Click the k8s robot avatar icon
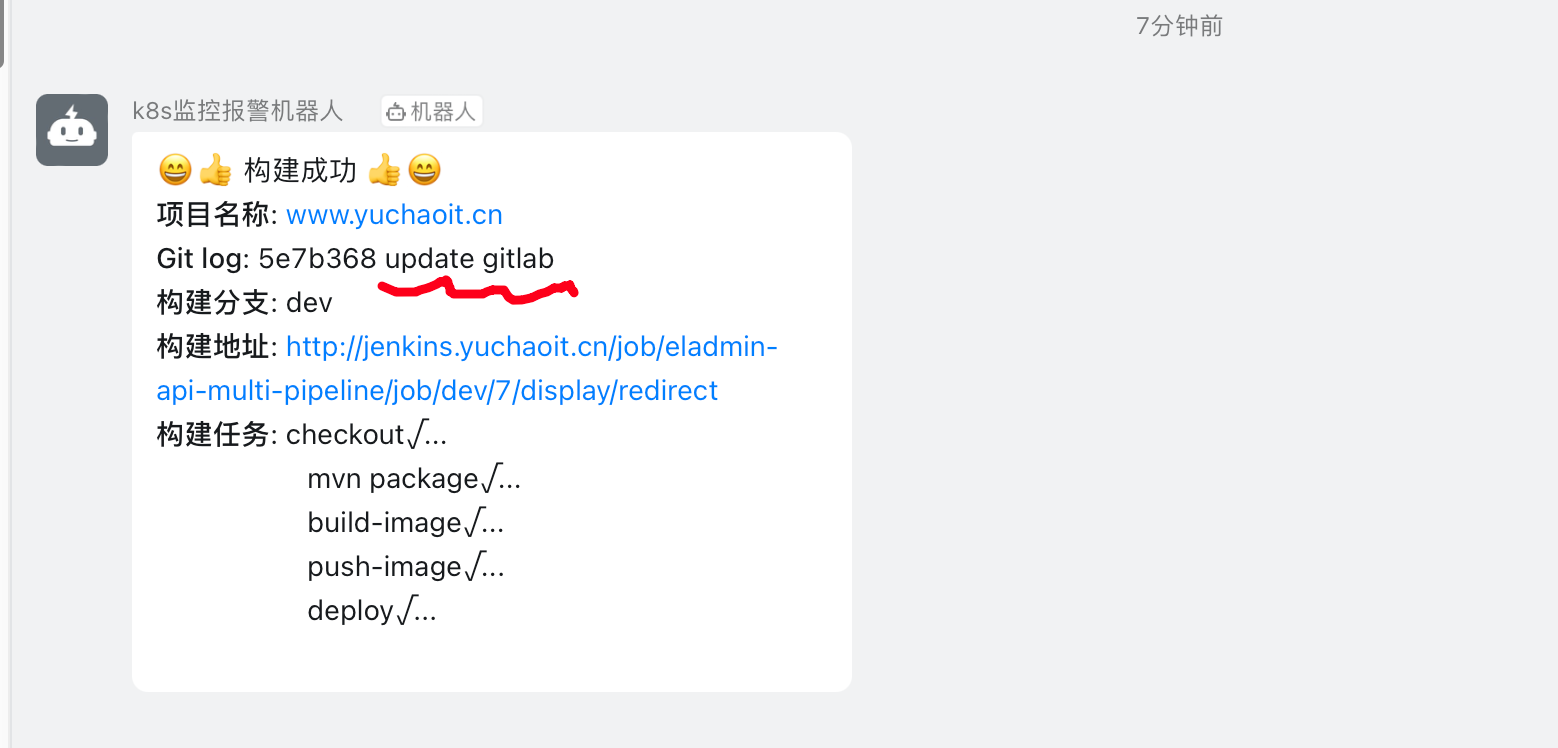This screenshot has height=748, width=1558. [x=72, y=130]
